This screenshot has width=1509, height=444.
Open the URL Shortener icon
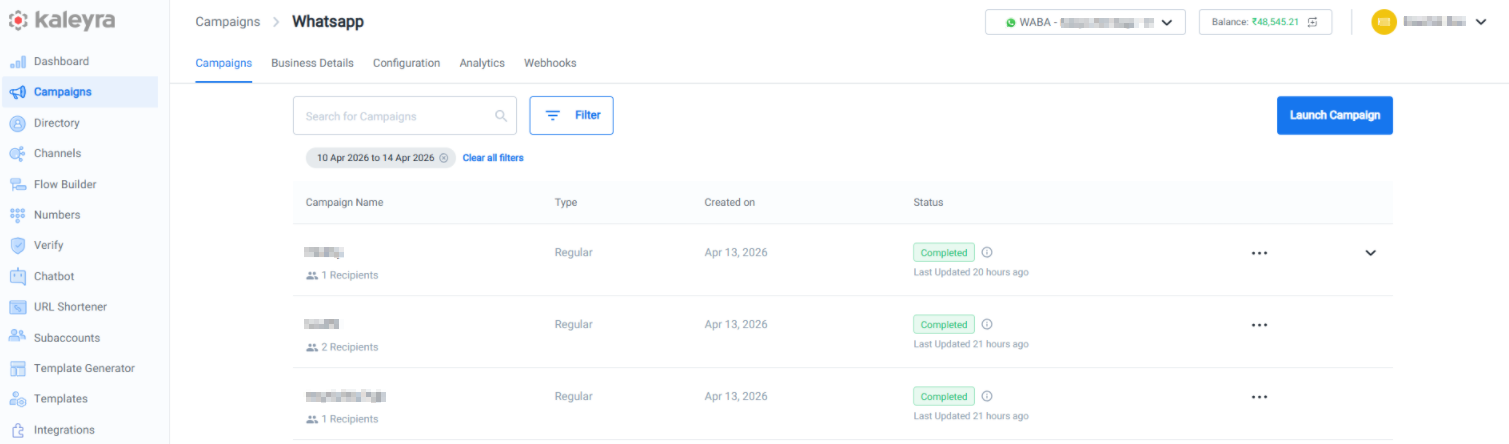(x=17, y=307)
